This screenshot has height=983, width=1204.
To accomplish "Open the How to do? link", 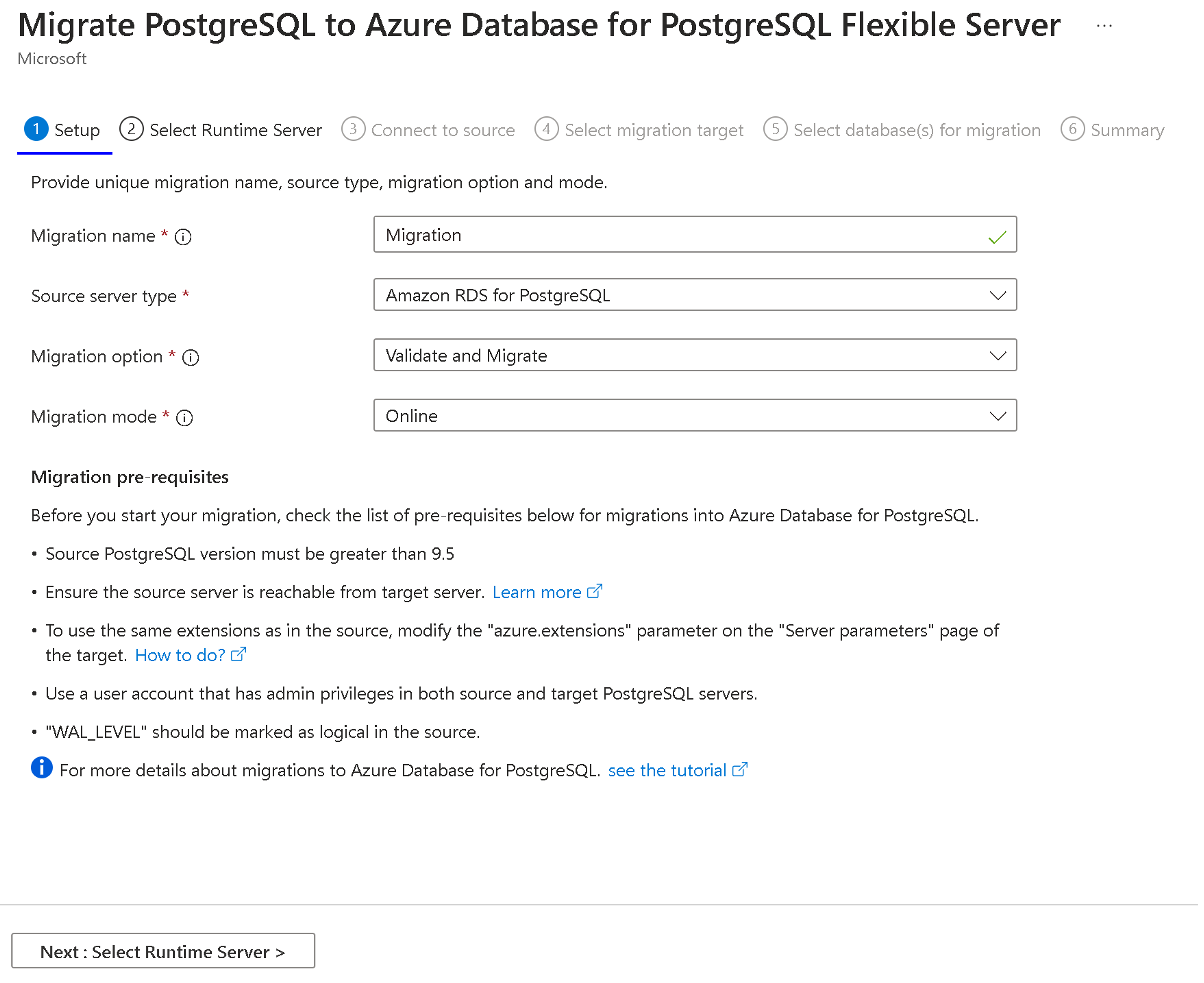I will click(x=180, y=655).
